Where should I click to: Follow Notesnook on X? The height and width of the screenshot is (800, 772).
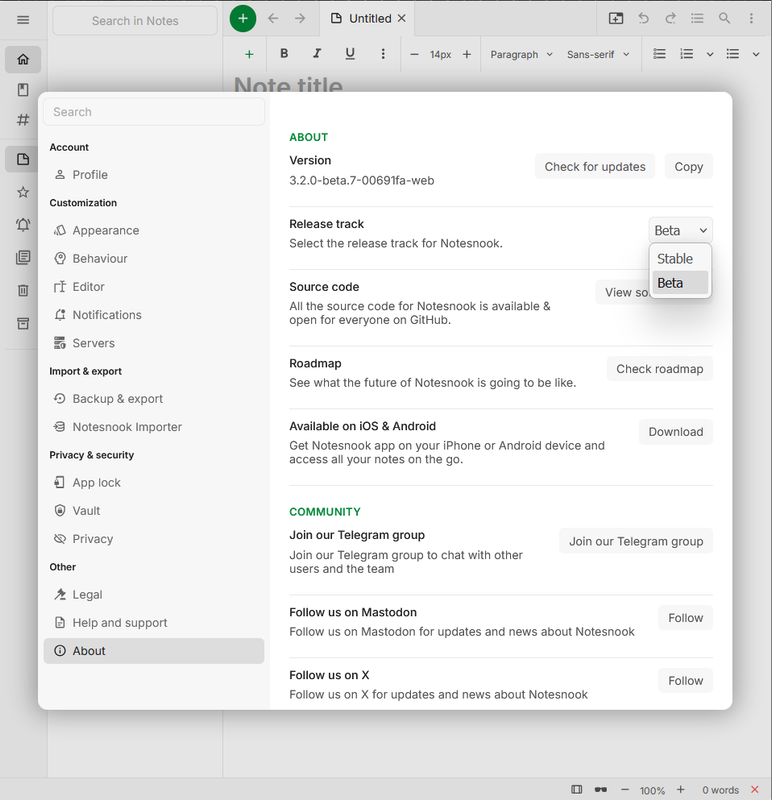coord(686,681)
